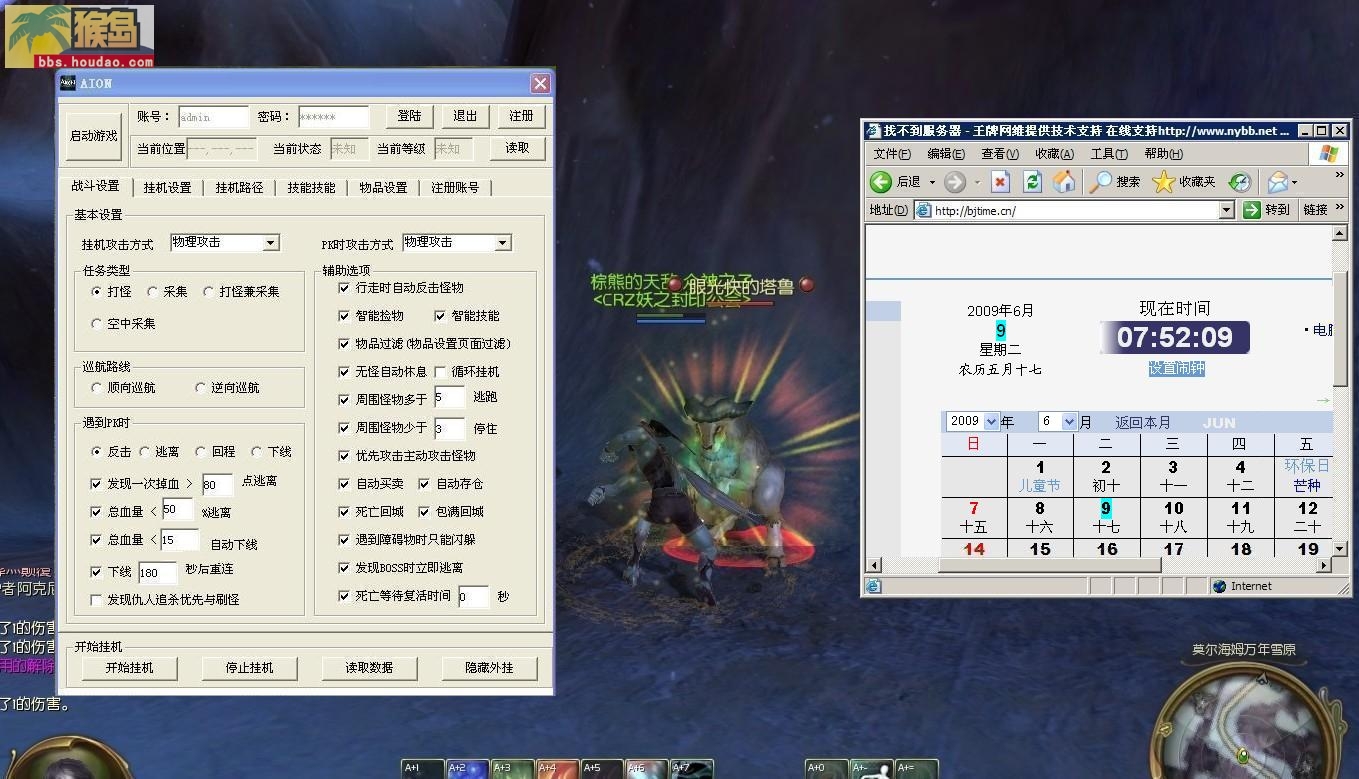The width and height of the screenshot is (1359, 779).
Task: Open PK时攻击方式 dropdown
Action: [x=502, y=243]
